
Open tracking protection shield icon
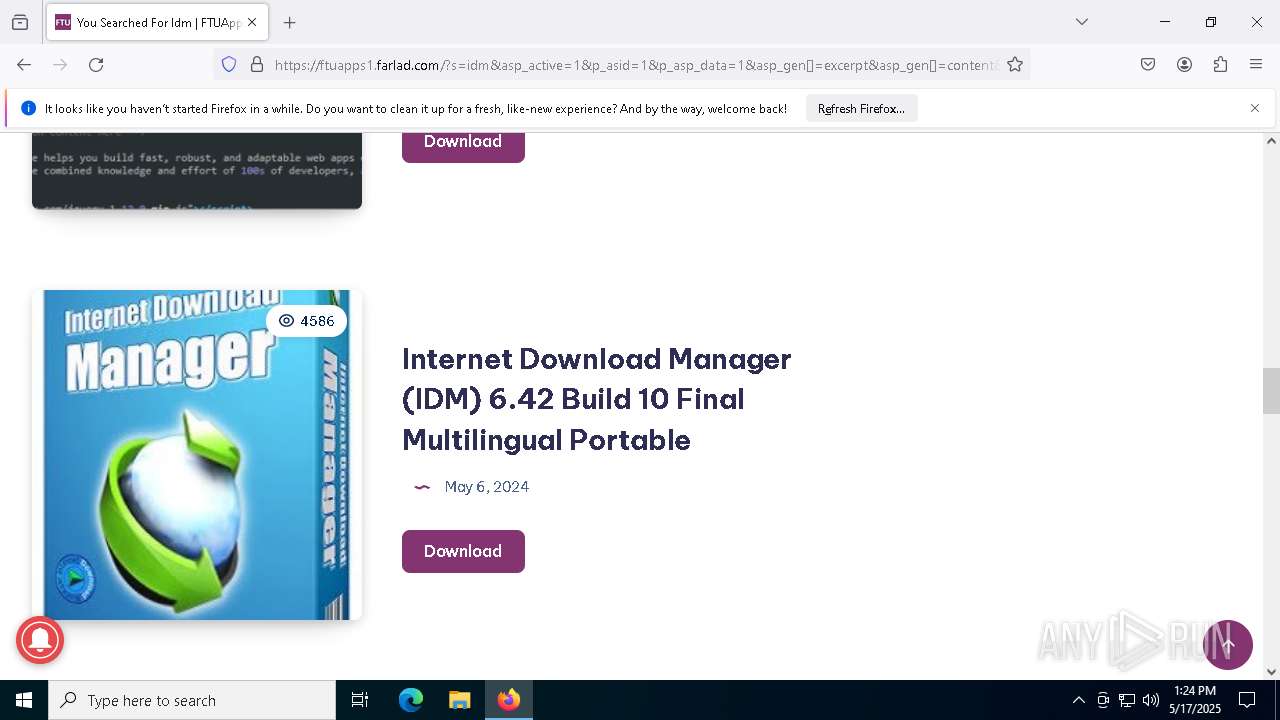click(x=229, y=65)
